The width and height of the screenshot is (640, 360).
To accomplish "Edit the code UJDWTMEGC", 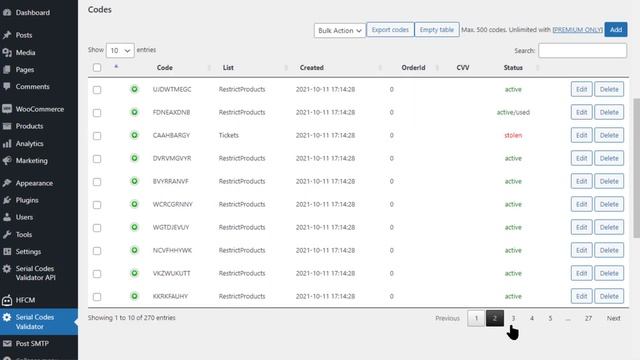I will (581, 89).
